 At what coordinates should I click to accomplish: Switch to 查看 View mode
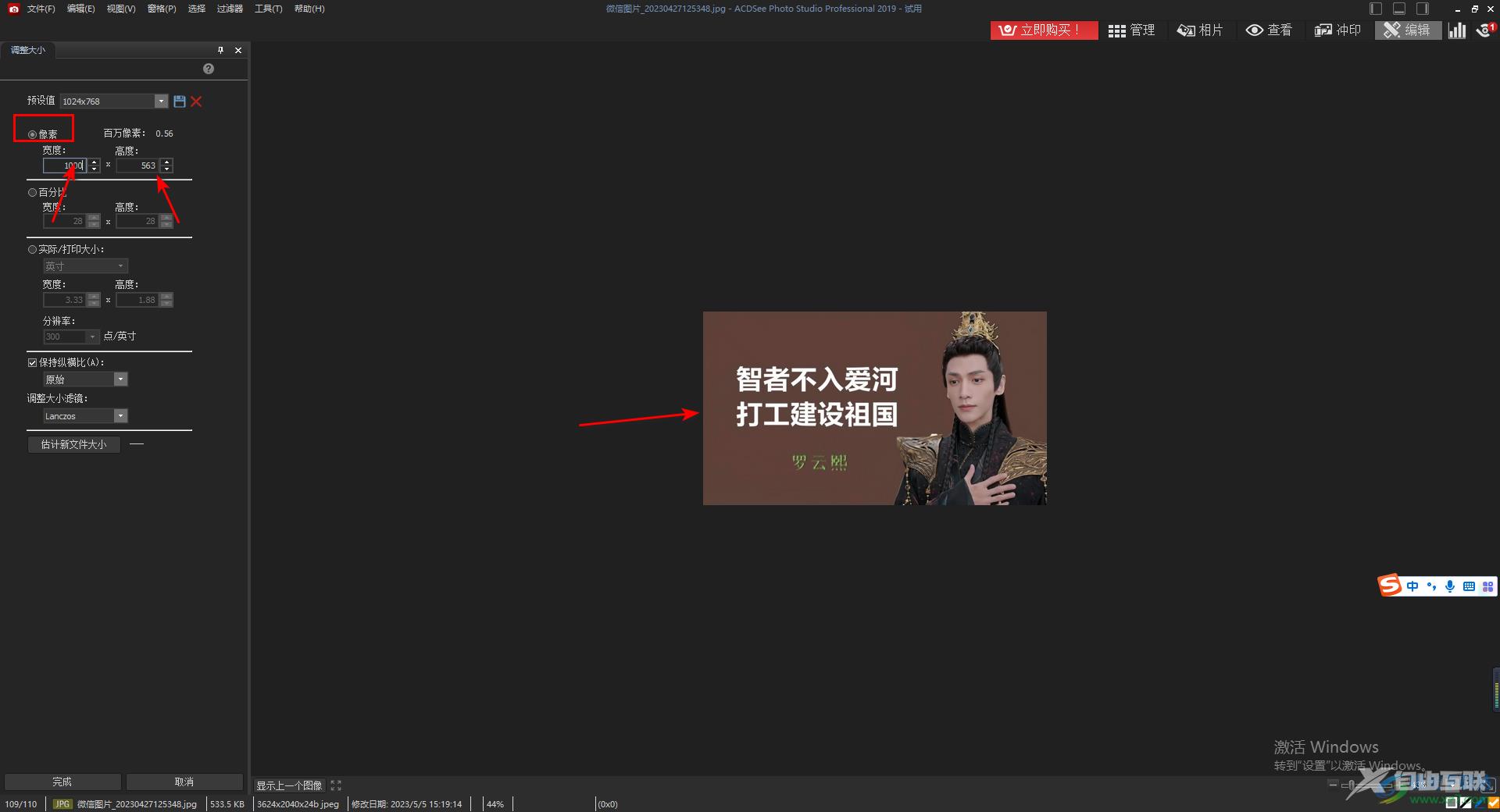pos(1269,30)
